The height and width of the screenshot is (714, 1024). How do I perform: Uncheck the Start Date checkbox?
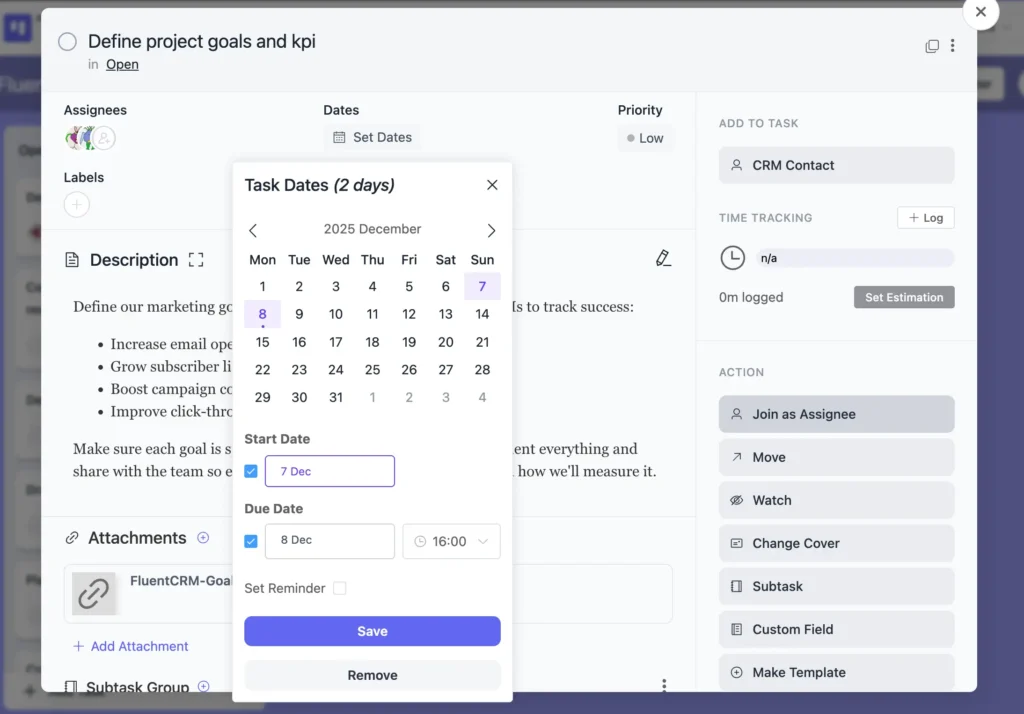[x=251, y=471]
